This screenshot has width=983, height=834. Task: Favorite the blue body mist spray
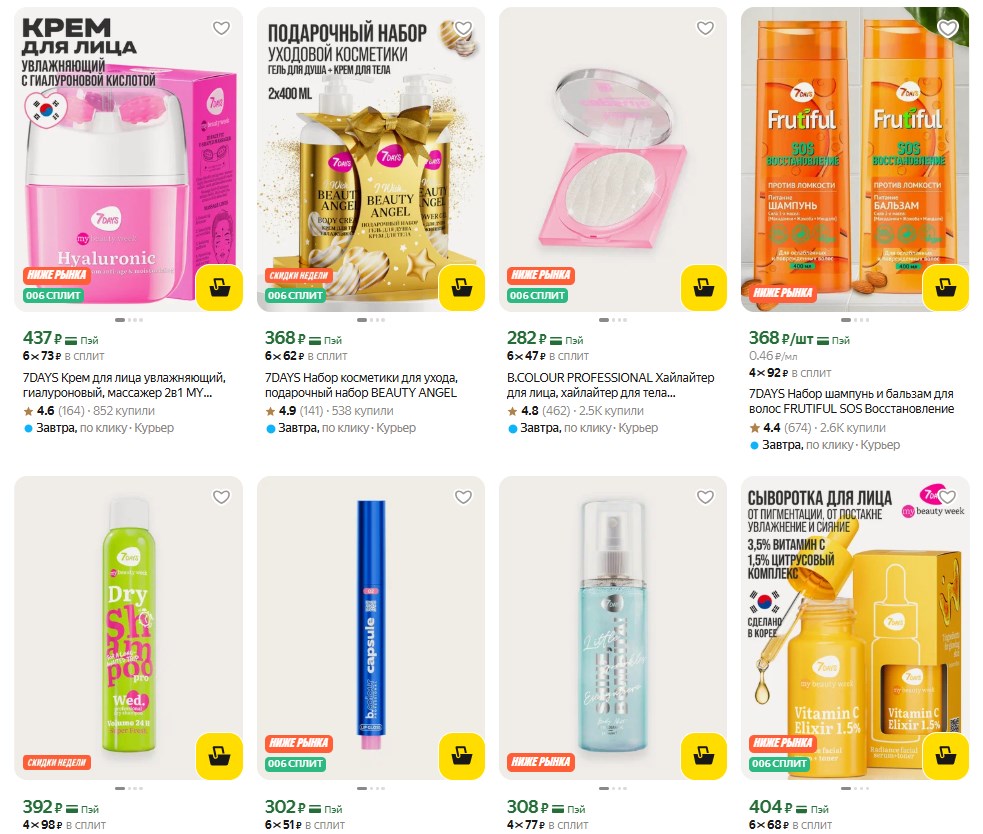click(x=705, y=497)
